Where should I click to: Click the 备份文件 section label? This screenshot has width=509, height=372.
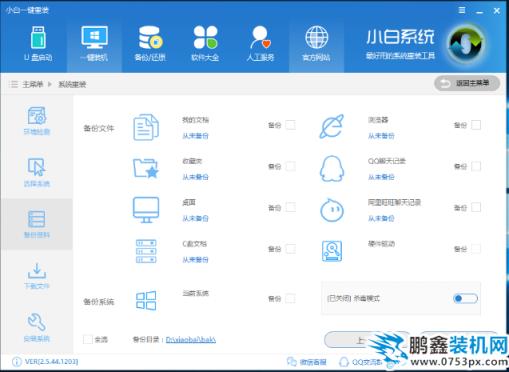99,128
